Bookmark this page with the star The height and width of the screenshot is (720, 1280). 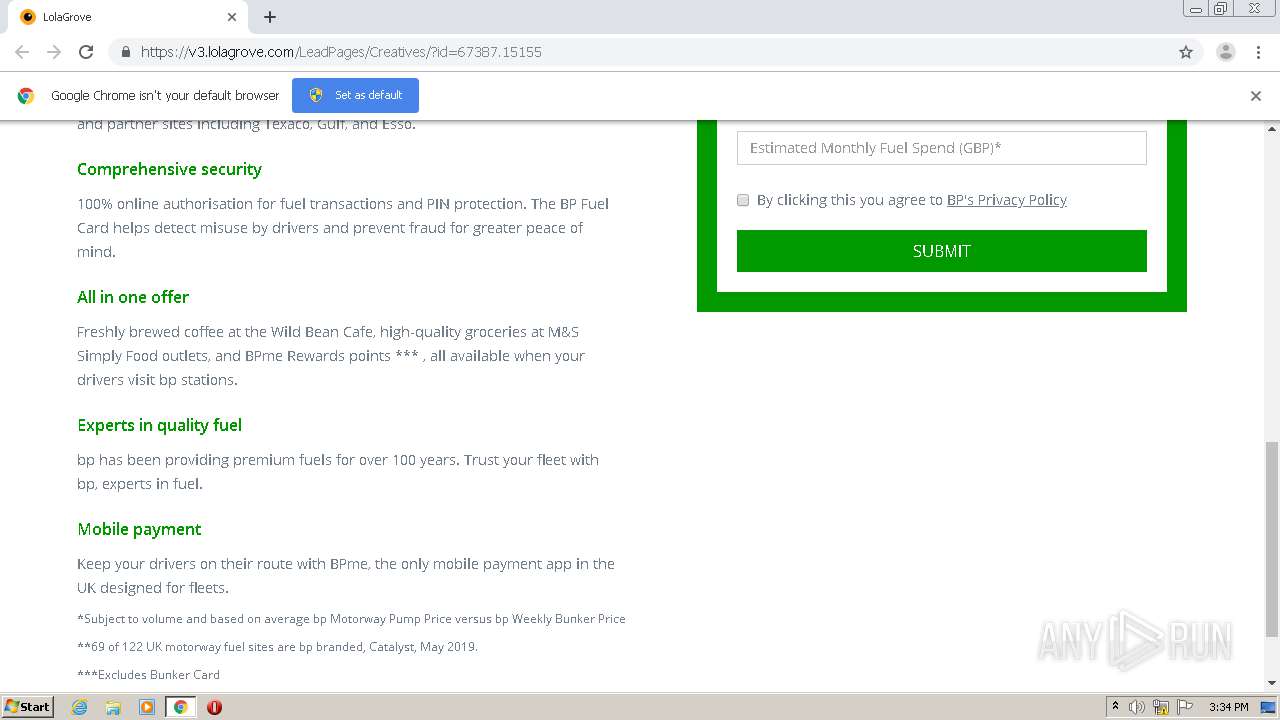point(1186,52)
